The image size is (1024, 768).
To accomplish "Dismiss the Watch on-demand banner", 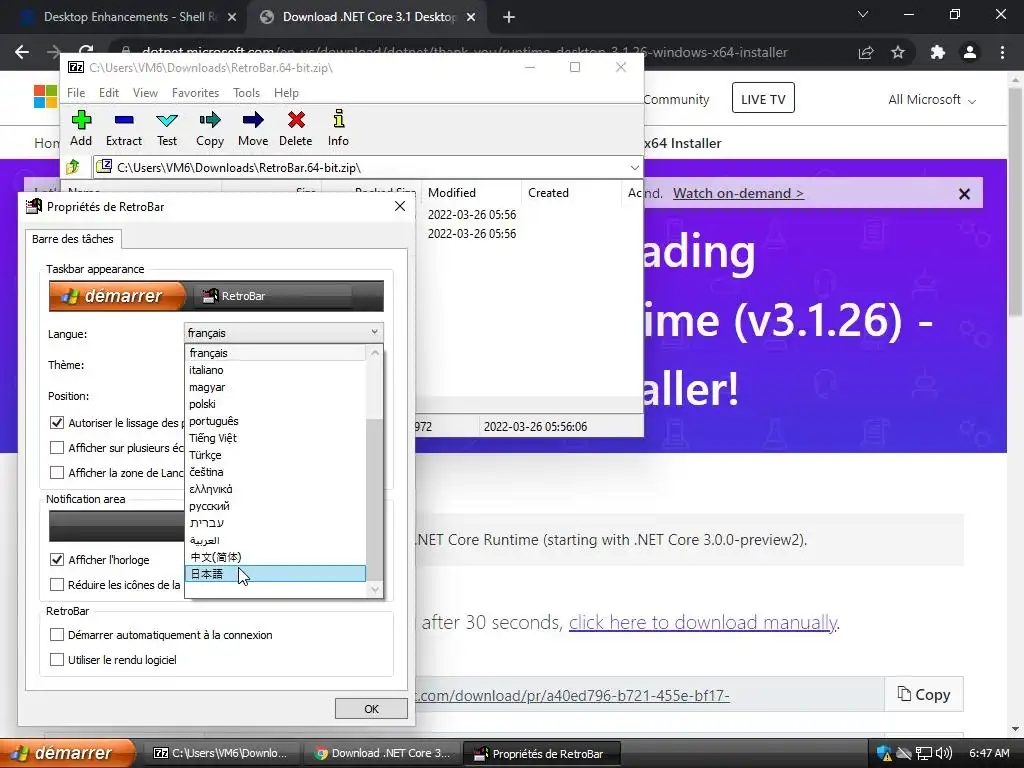I will [964, 194].
